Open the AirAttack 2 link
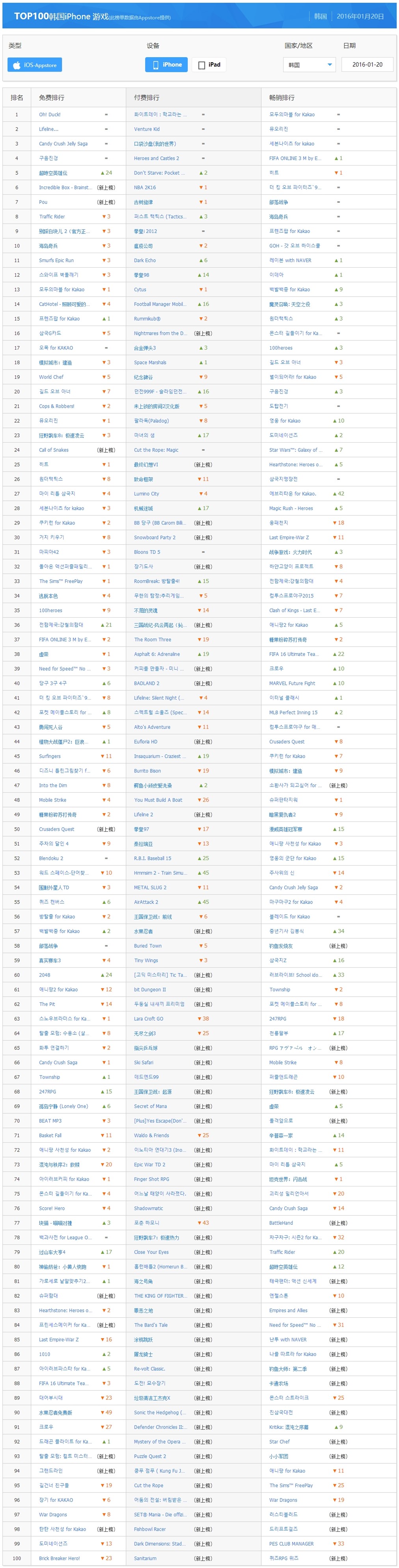The width and height of the screenshot is (399, 1568). pos(146,903)
